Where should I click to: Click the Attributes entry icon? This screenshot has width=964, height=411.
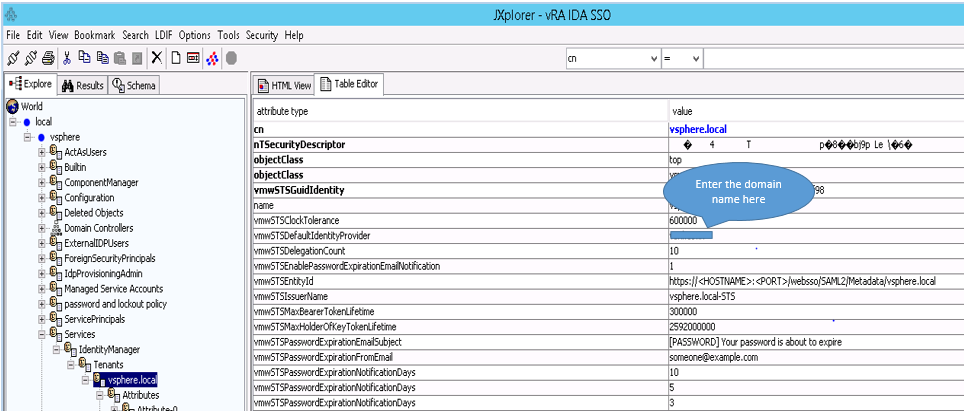[x=114, y=394]
